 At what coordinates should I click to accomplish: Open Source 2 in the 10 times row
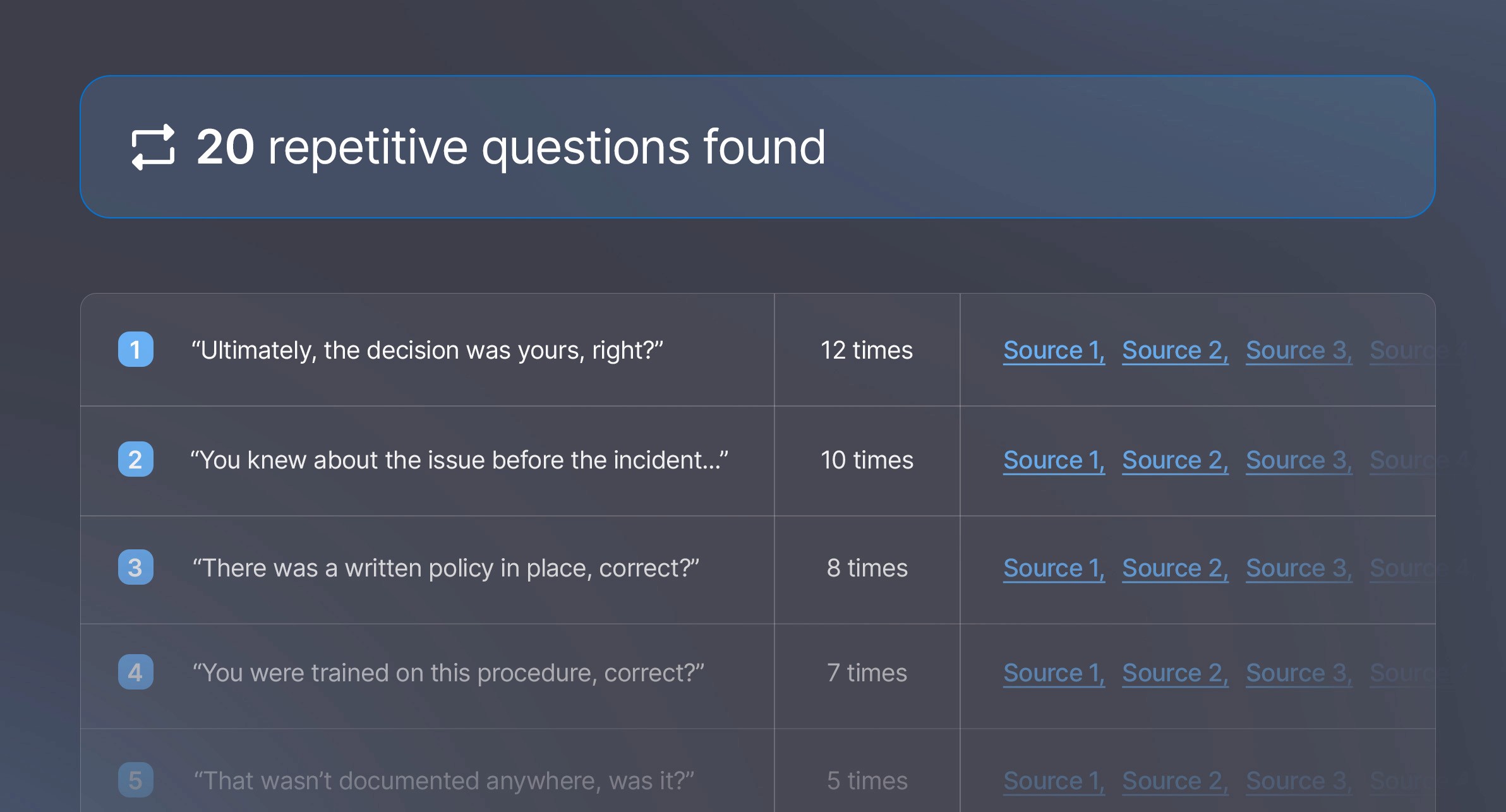(x=1174, y=460)
